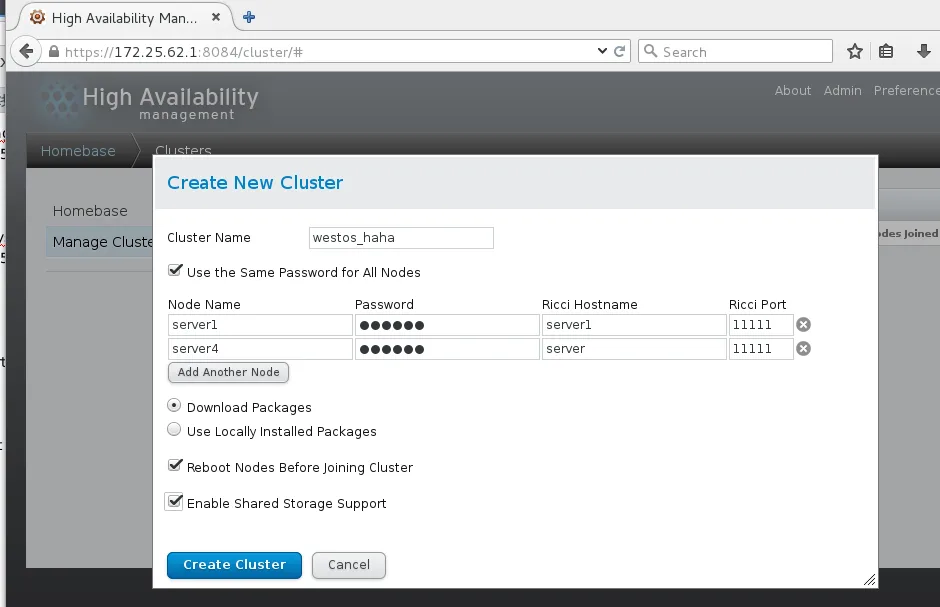Select Homebase in left sidebar

pyautogui.click(x=90, y=211)
